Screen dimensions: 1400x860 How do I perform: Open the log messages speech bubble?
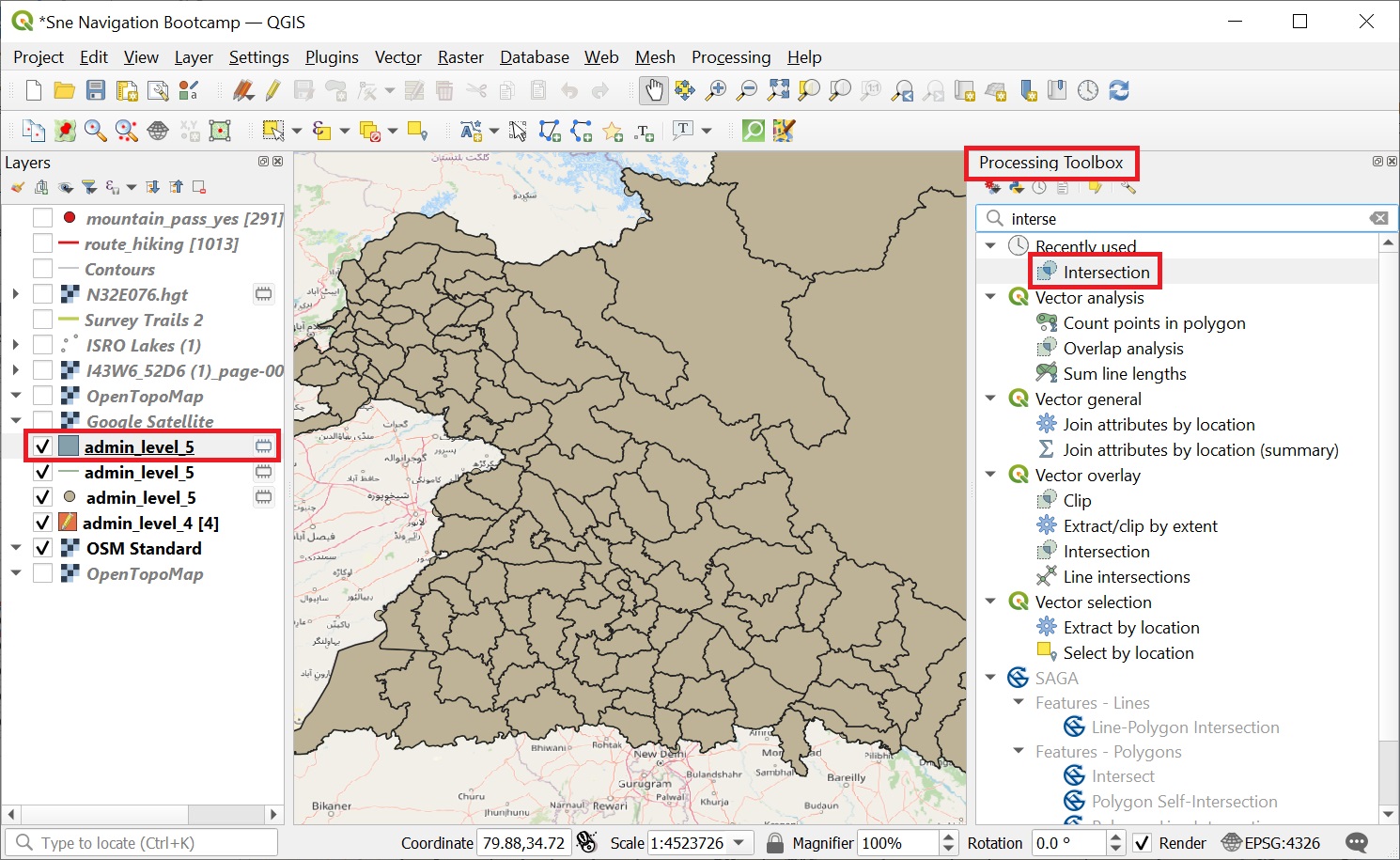point(1357,843)
